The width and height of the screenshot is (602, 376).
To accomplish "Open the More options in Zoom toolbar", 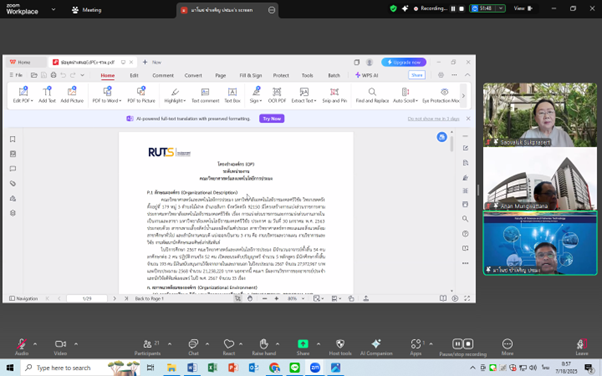I will pyautogui.click(x=507, y=347).
